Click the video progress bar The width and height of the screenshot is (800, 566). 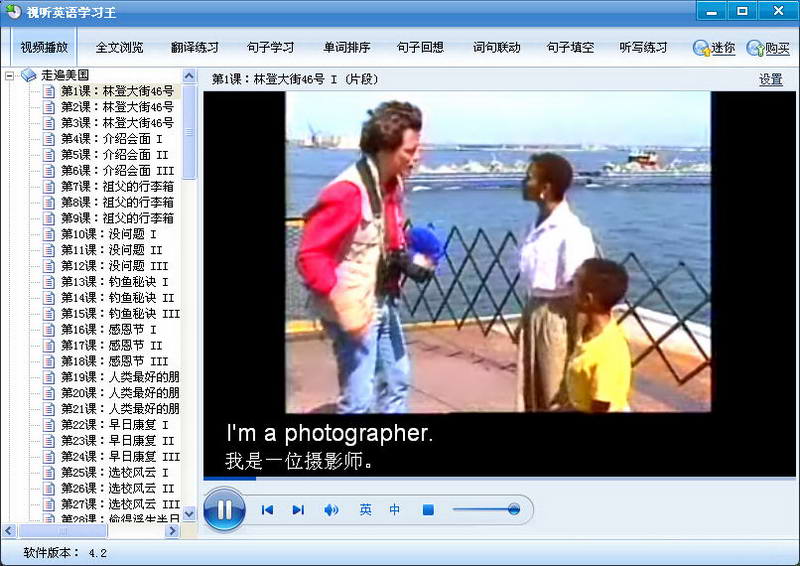click(499, 478)
